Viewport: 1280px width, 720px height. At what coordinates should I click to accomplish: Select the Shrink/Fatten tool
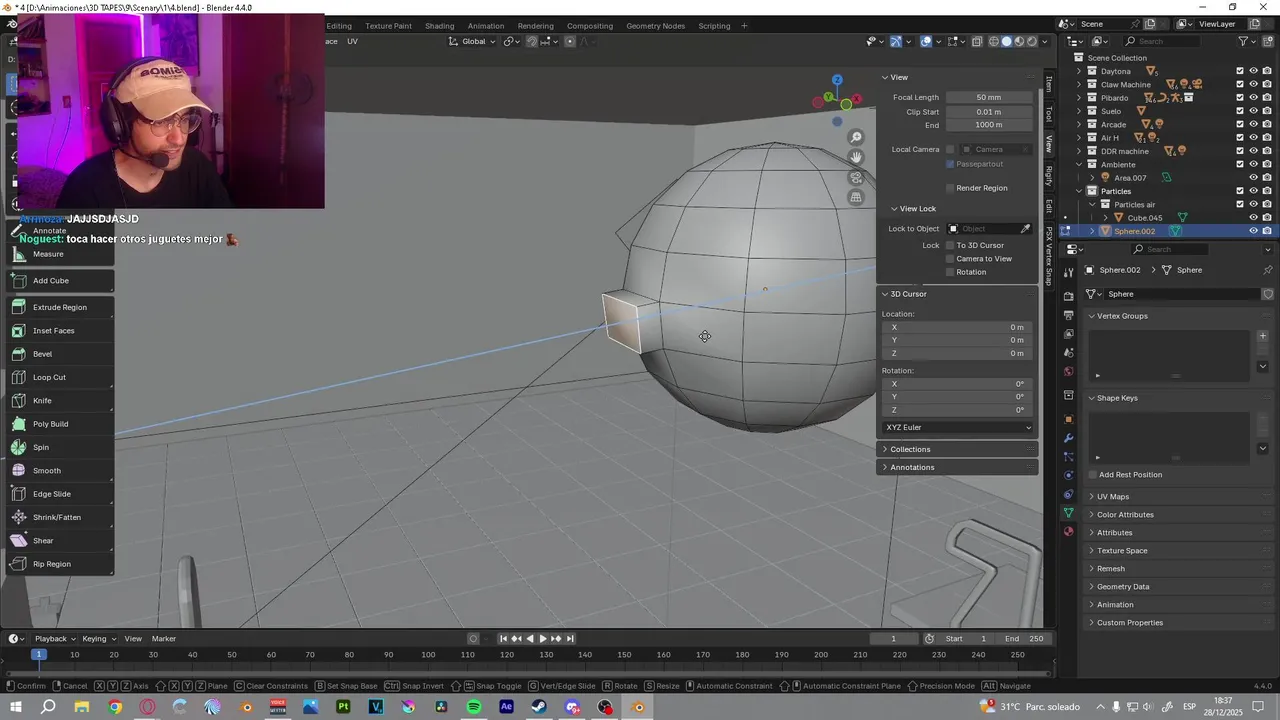(x=59, y=517)
